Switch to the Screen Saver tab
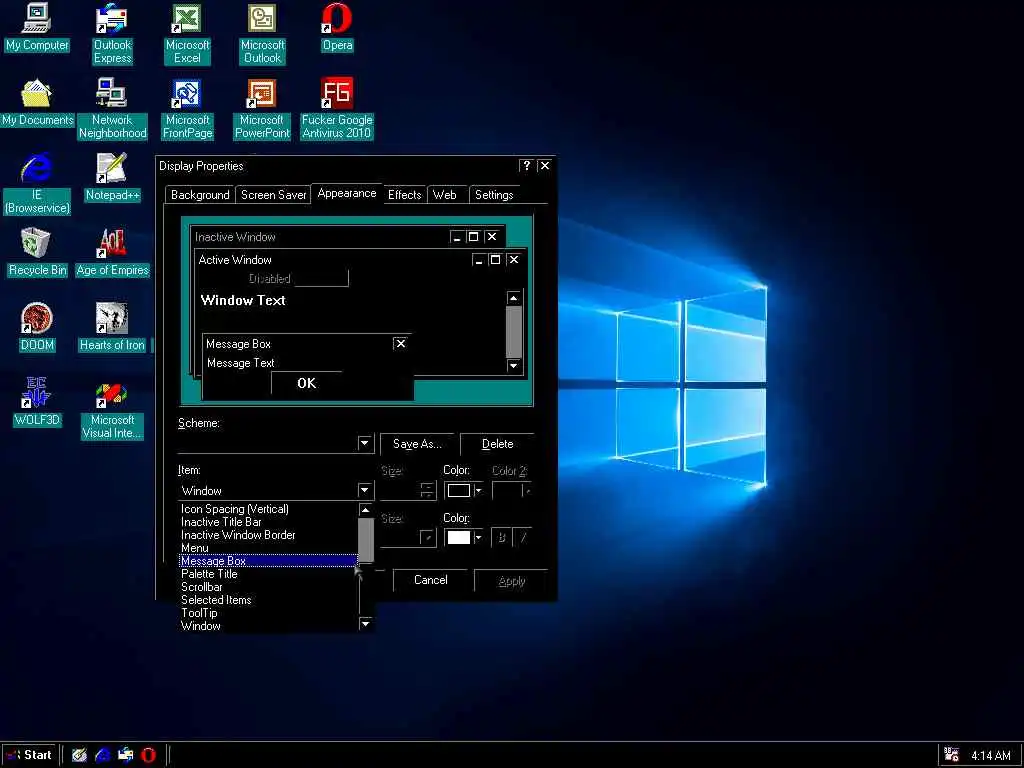This screenshot has height=768, width=1024. (x=274, y=195)
